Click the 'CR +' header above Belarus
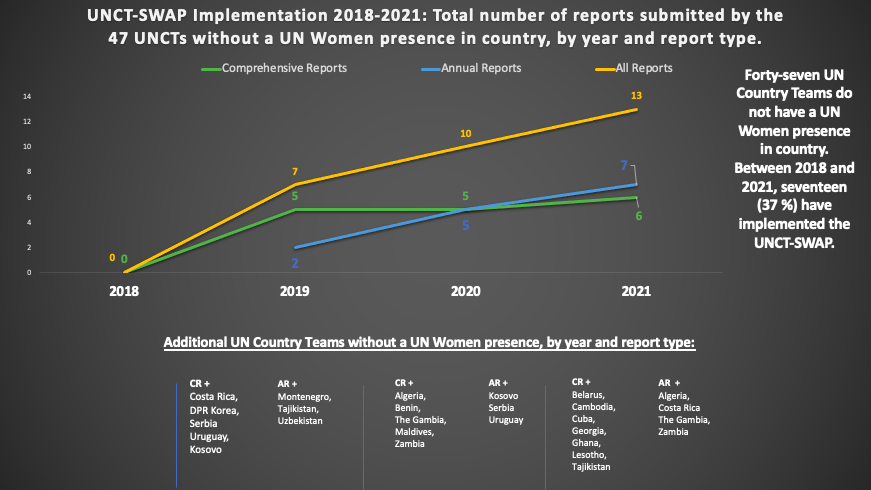Screen dimensions: 871x490 coord(581,382)
